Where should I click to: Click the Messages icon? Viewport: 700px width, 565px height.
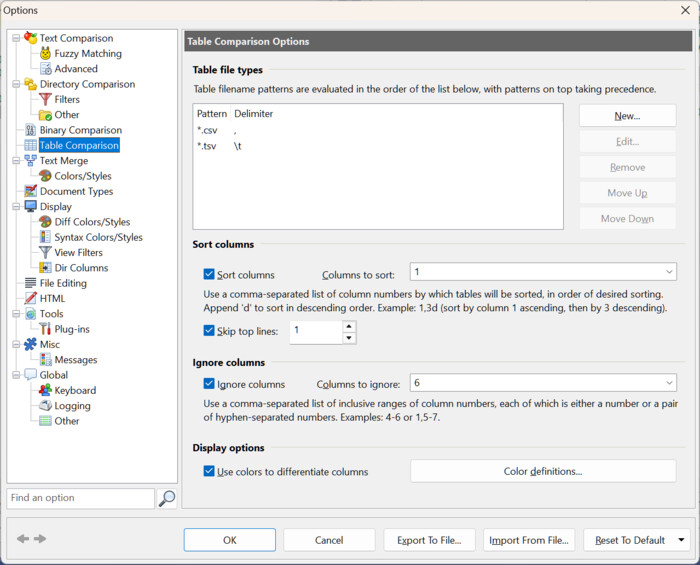(45, 360)
